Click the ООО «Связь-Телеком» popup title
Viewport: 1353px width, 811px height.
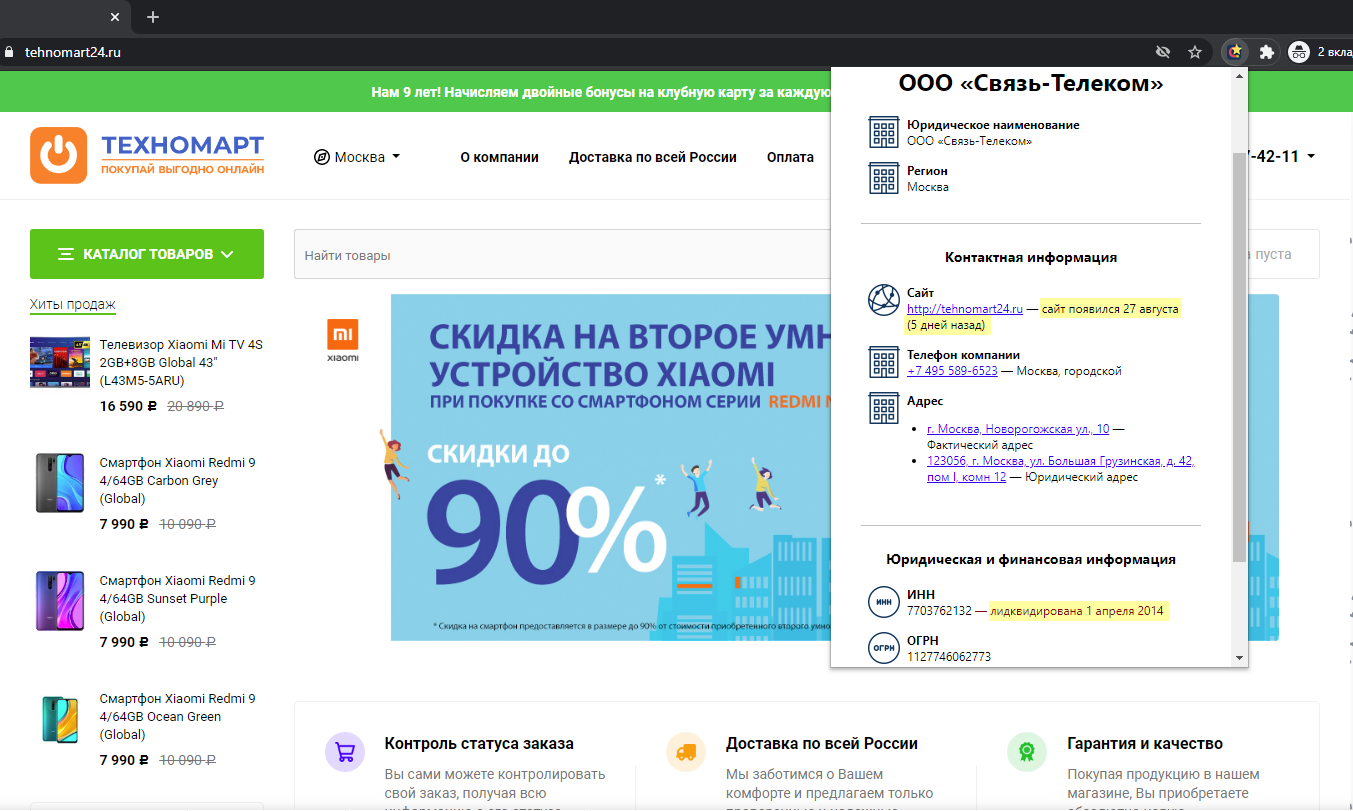click(1031, 85)
